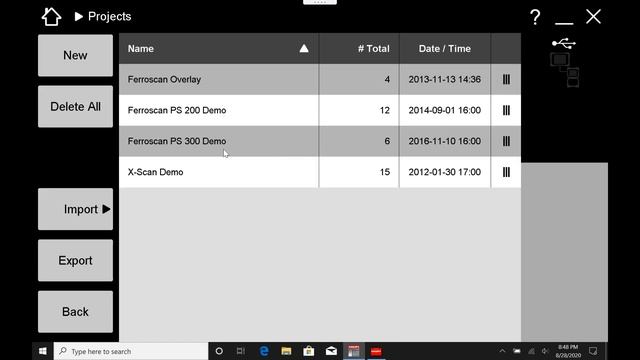The height and width of the screenshot is (360, 640).
Task: Open menu icon for Ferroscan PS 200 Demo
Action: point(506,110)
